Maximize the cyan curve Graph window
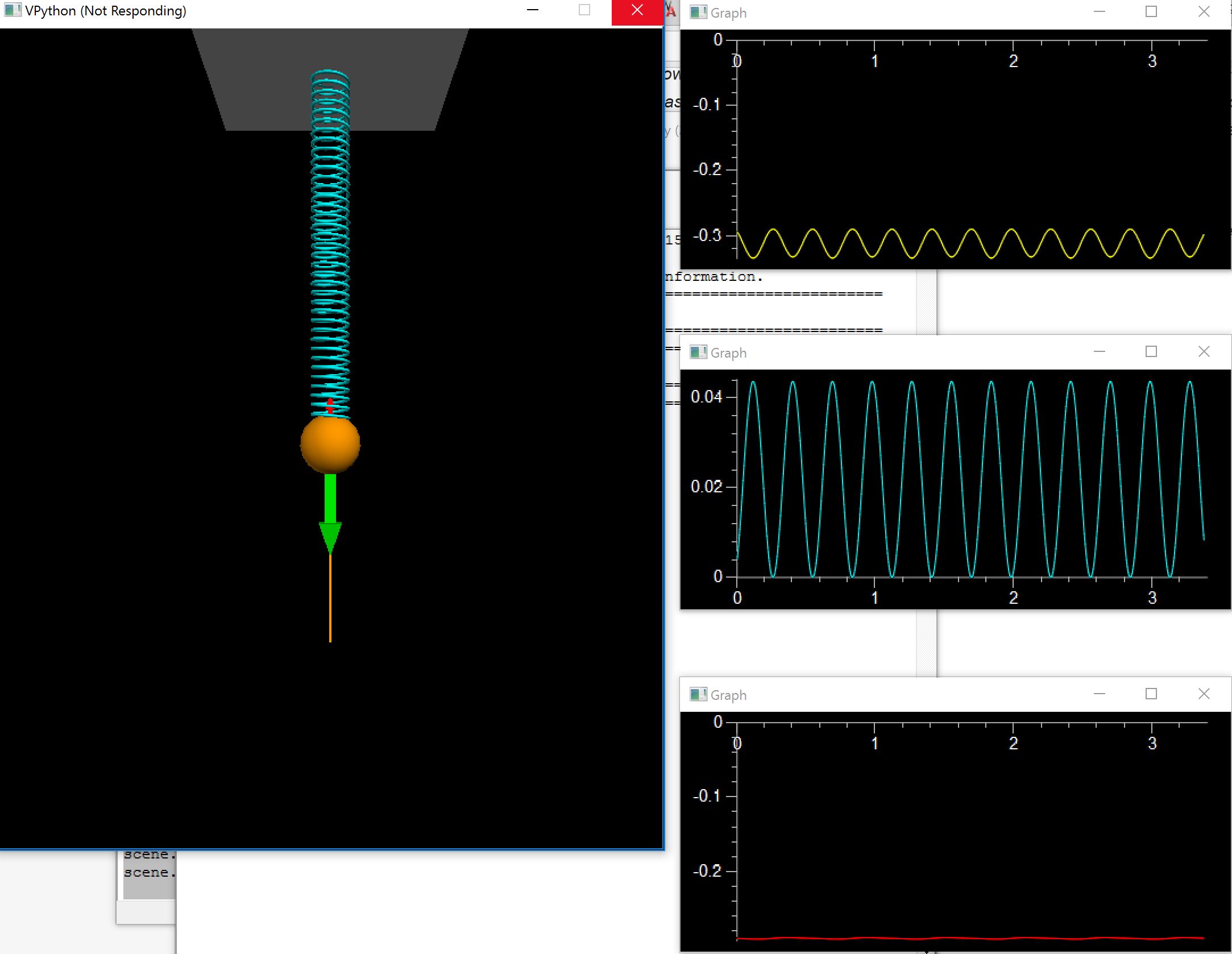The image size is (1232, 954). coord(1151,352)
